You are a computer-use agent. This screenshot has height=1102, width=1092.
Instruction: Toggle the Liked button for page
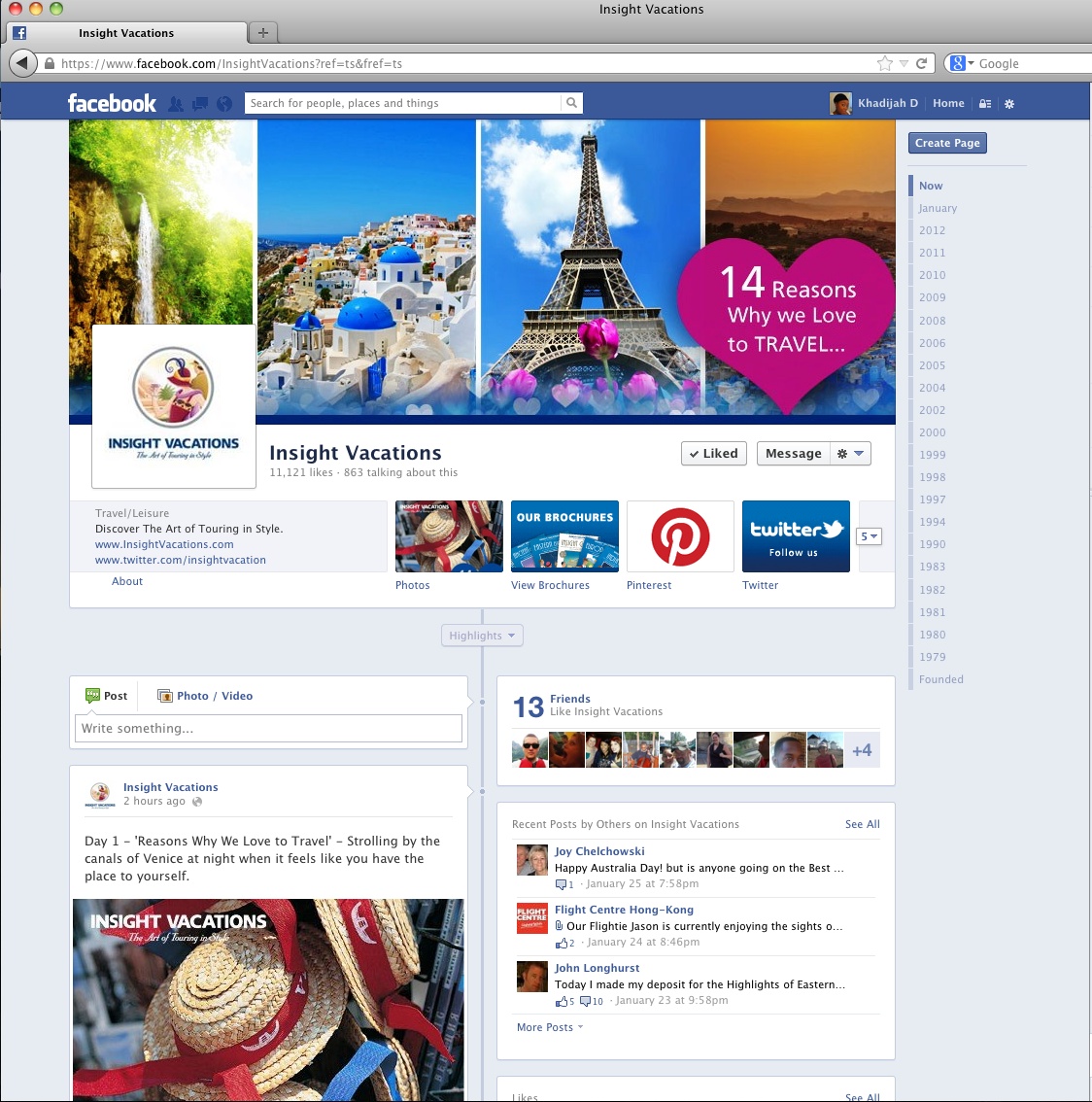click(x=714, y=454)
